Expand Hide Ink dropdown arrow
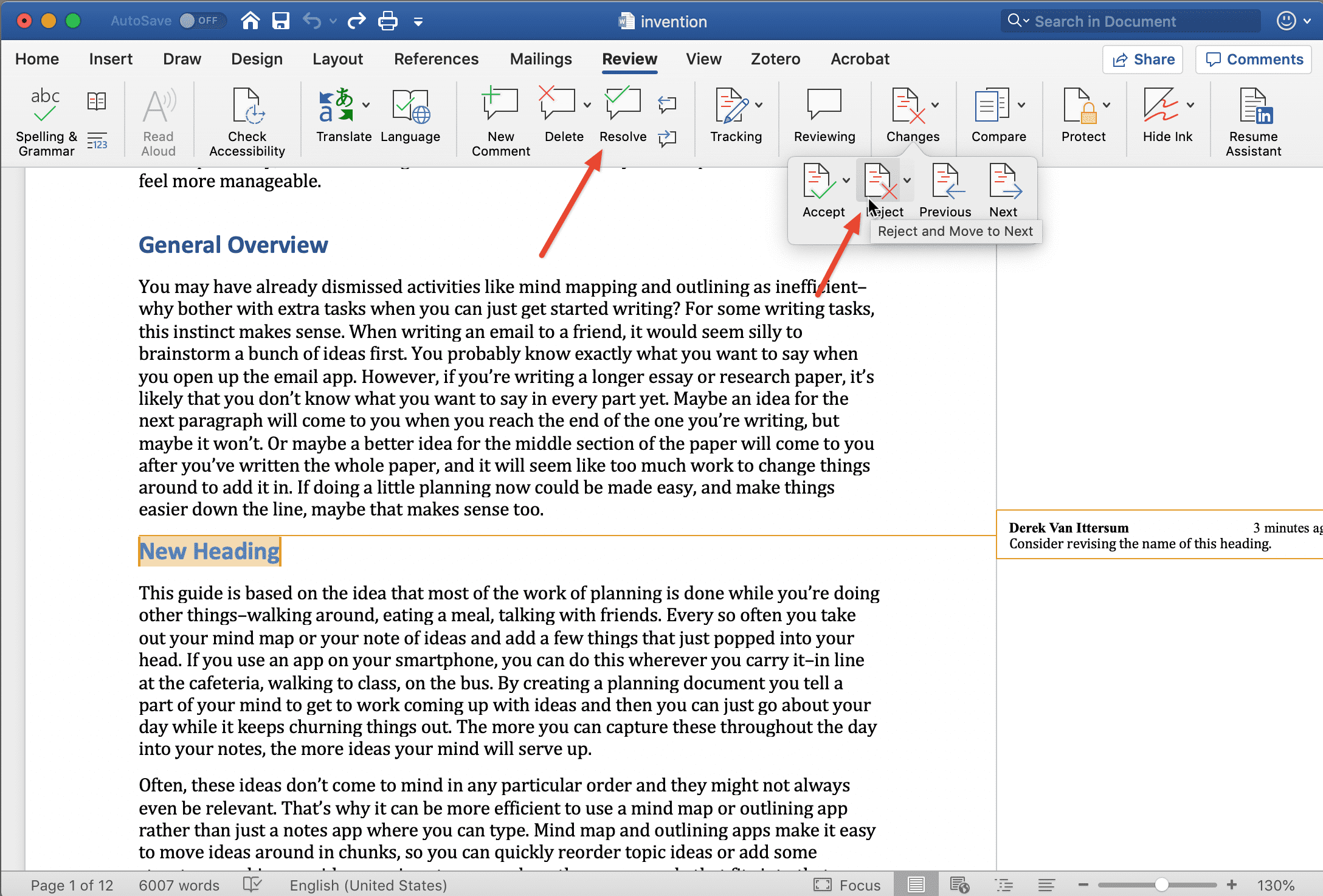Screen dimensions: 1323x896 point(1190,105)
